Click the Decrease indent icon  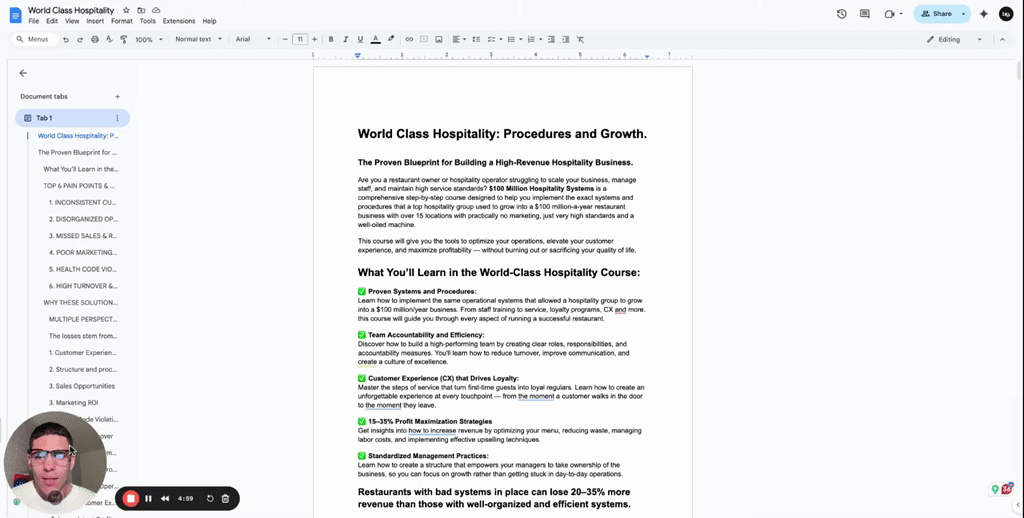551,39
